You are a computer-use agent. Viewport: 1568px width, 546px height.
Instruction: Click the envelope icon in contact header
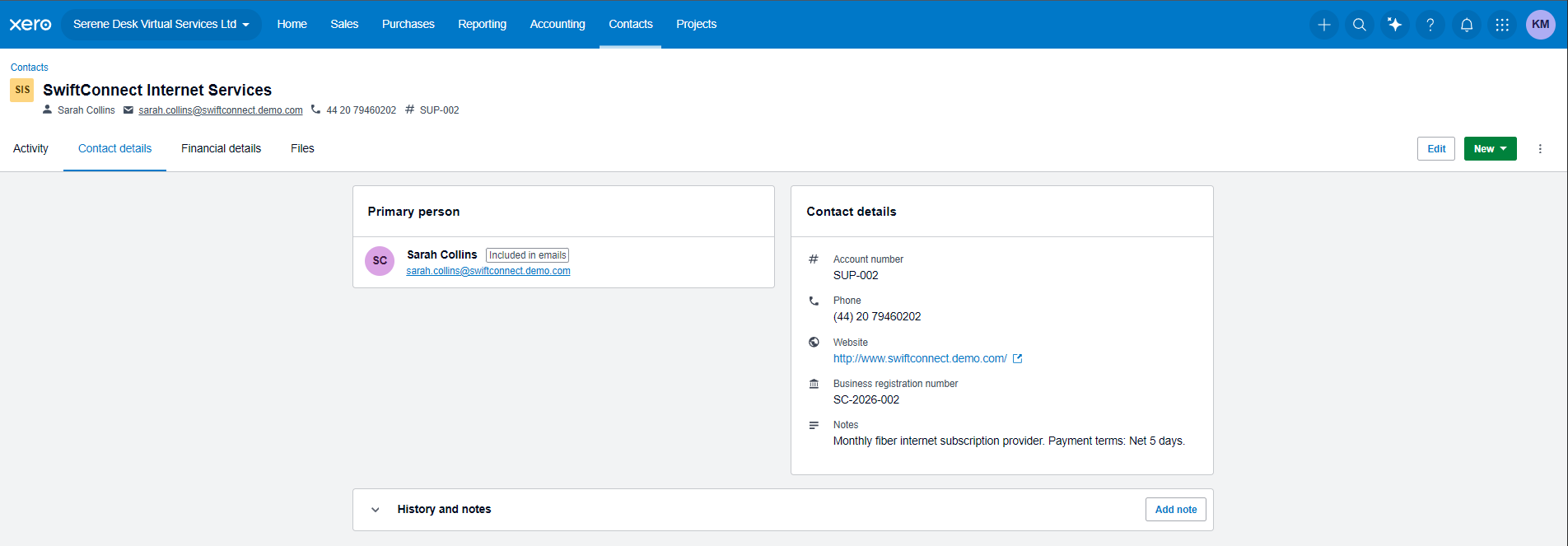coord(128,110)
